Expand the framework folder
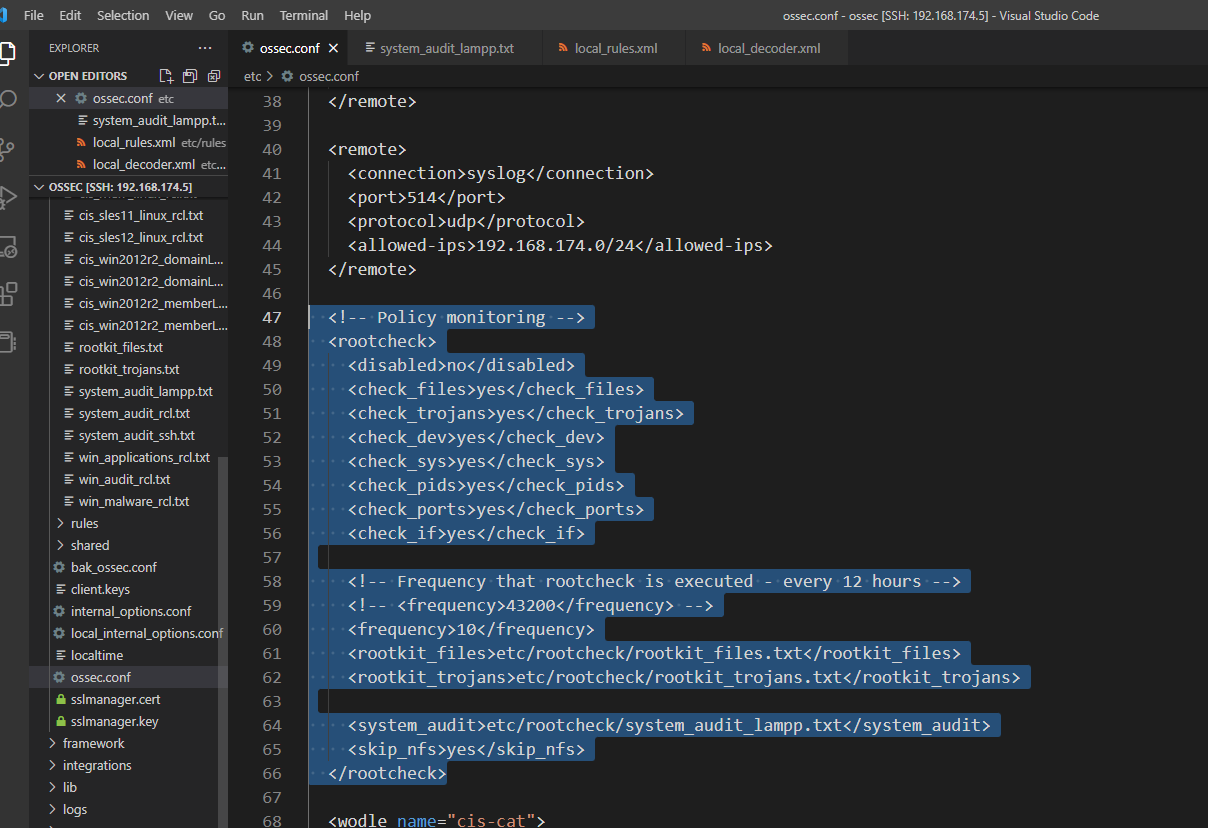The height and width of the screenshot is (828, 1208). (87, 743)
